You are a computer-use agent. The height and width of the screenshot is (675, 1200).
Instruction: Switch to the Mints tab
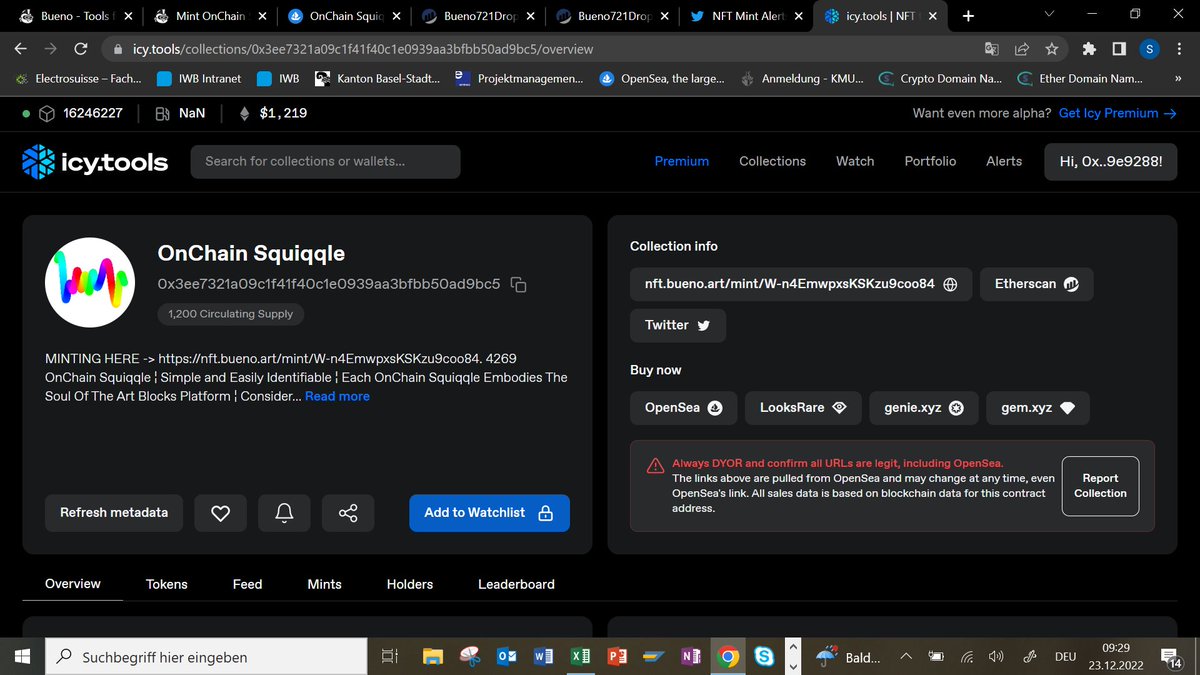click(x=324, y=584)
